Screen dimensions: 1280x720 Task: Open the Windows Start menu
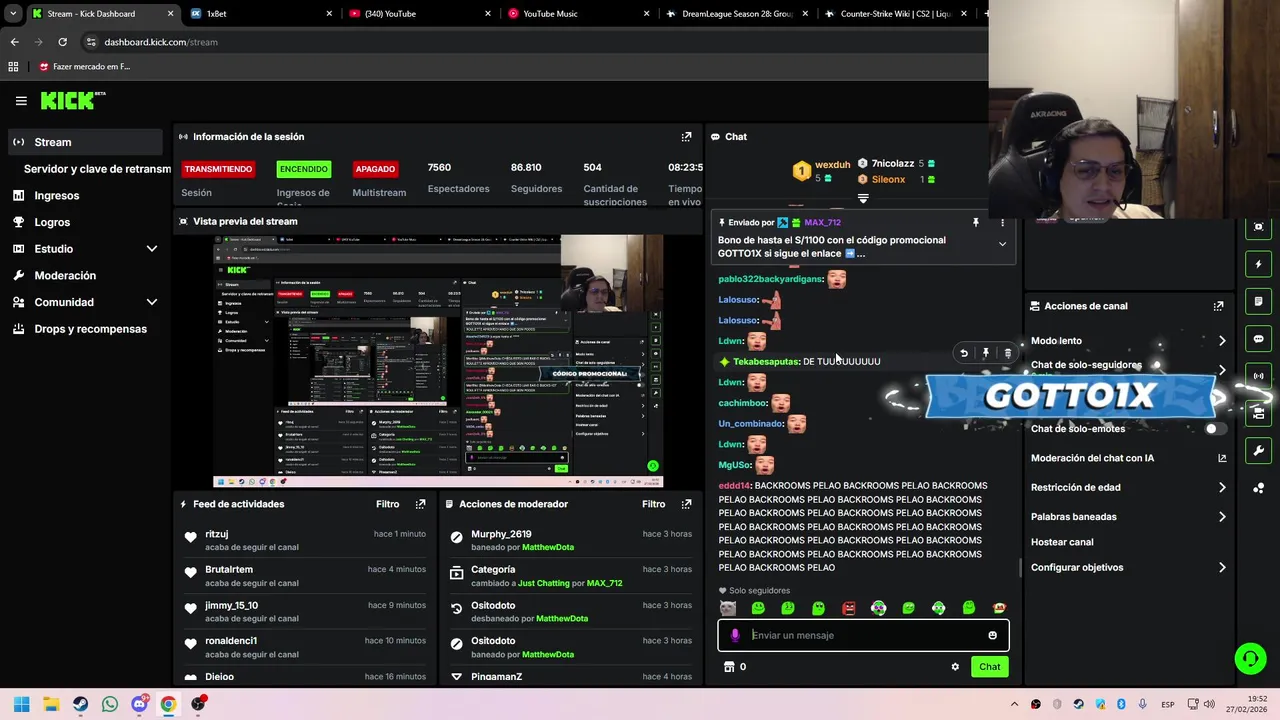click(x=21, y=704)
